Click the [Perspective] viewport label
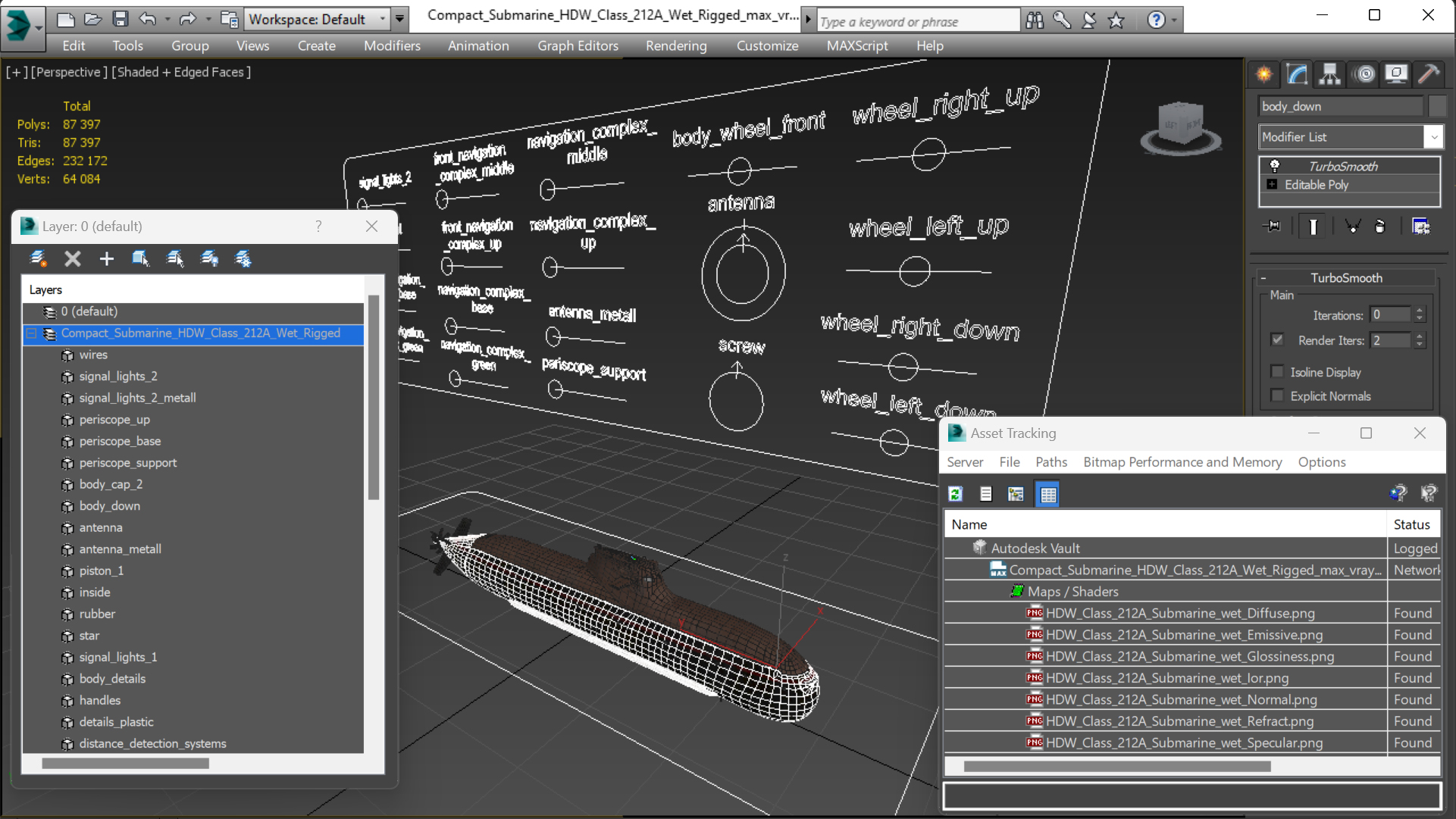This screenshot has height=819, width=1456. (x=69, y=72)
